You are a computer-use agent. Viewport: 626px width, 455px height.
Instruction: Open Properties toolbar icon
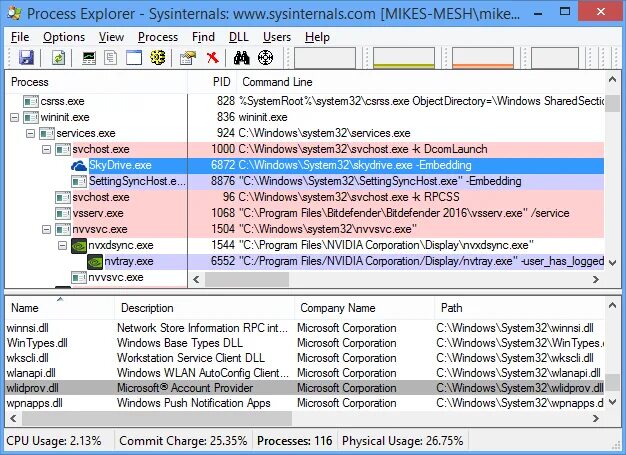click(x=188, y=58)
